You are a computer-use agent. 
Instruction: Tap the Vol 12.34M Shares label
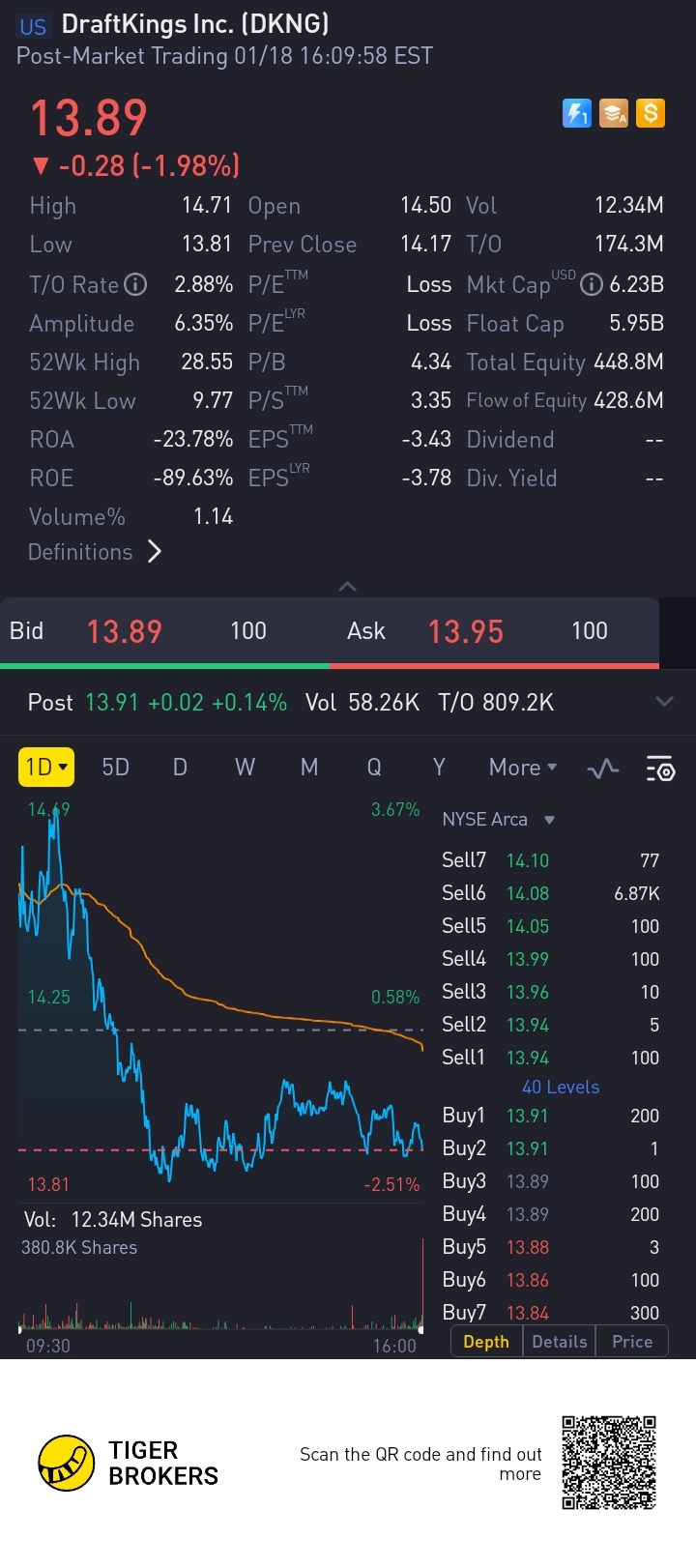coord(113,1220)
